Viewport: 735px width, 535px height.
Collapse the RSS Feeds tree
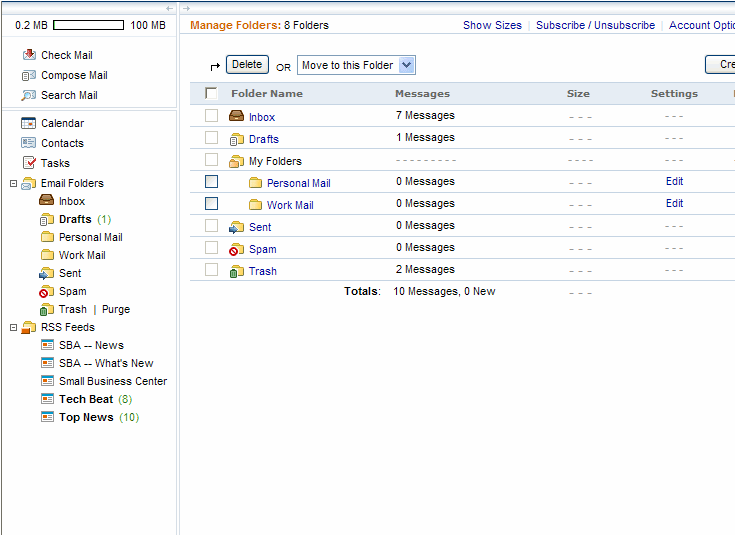[13, 327]
